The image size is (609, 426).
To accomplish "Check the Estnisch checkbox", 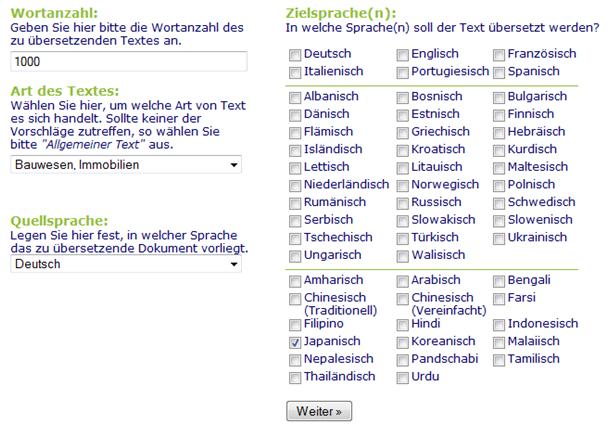I will pos(402,115).
